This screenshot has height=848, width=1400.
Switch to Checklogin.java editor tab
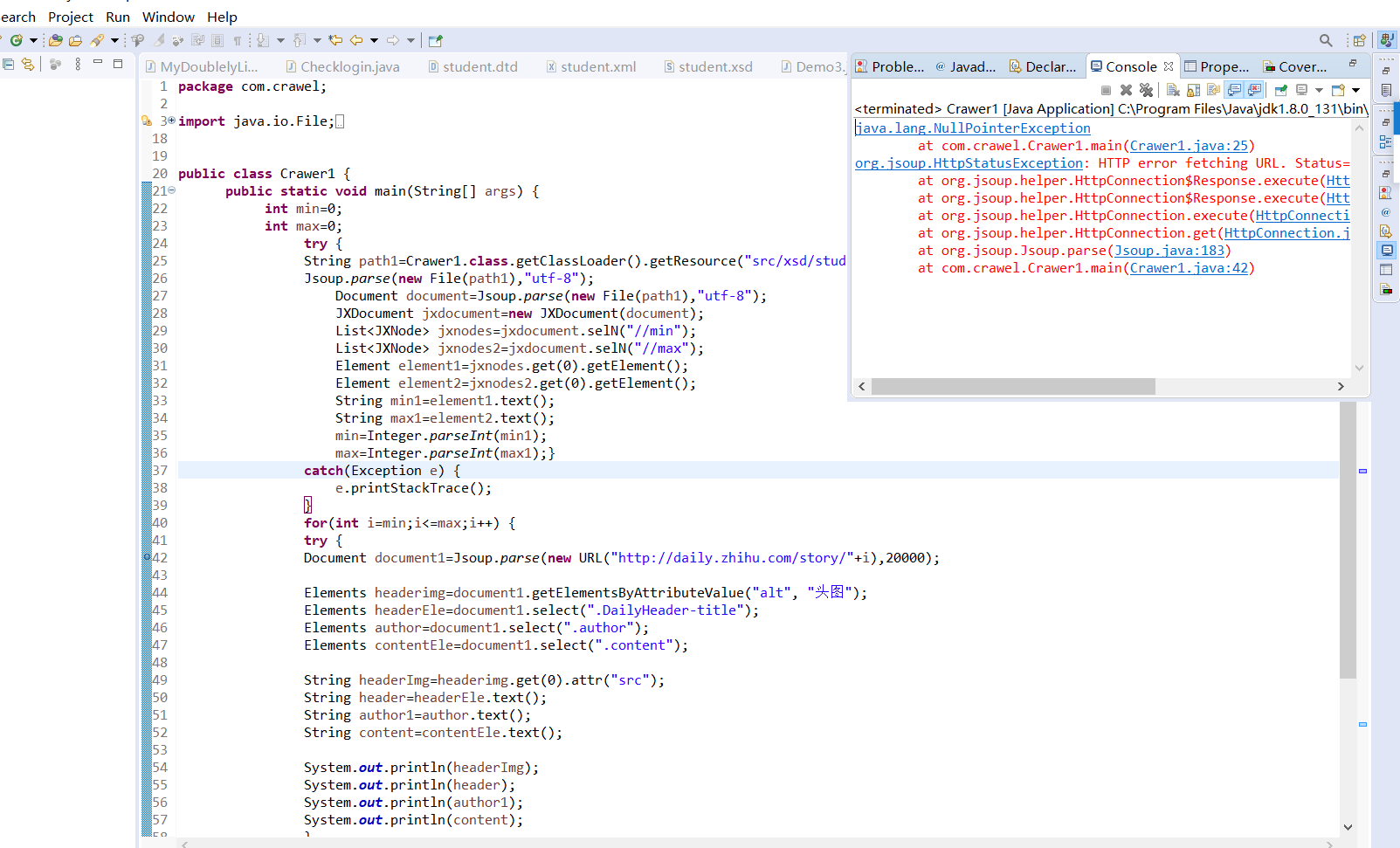(x=342, y=66)
